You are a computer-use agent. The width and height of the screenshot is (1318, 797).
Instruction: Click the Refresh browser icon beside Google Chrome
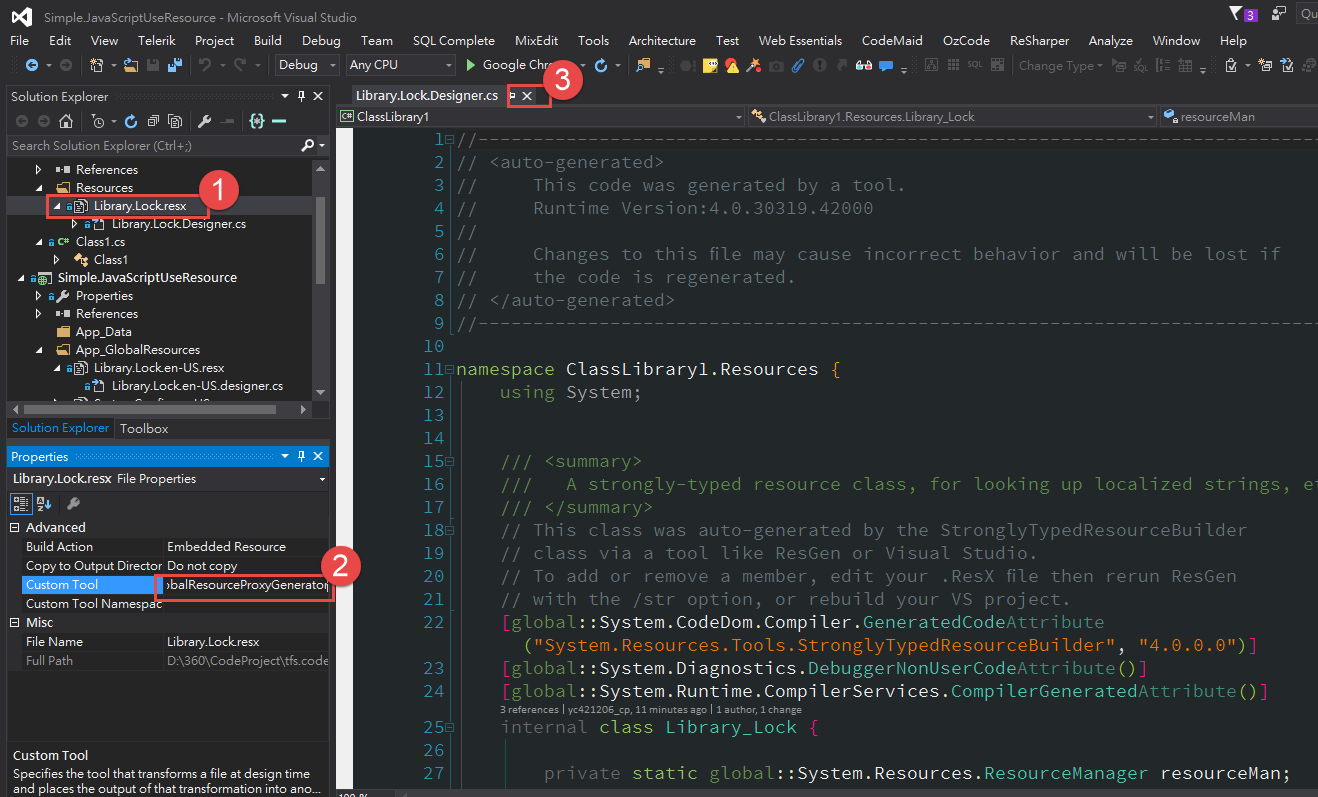point(601,65)
